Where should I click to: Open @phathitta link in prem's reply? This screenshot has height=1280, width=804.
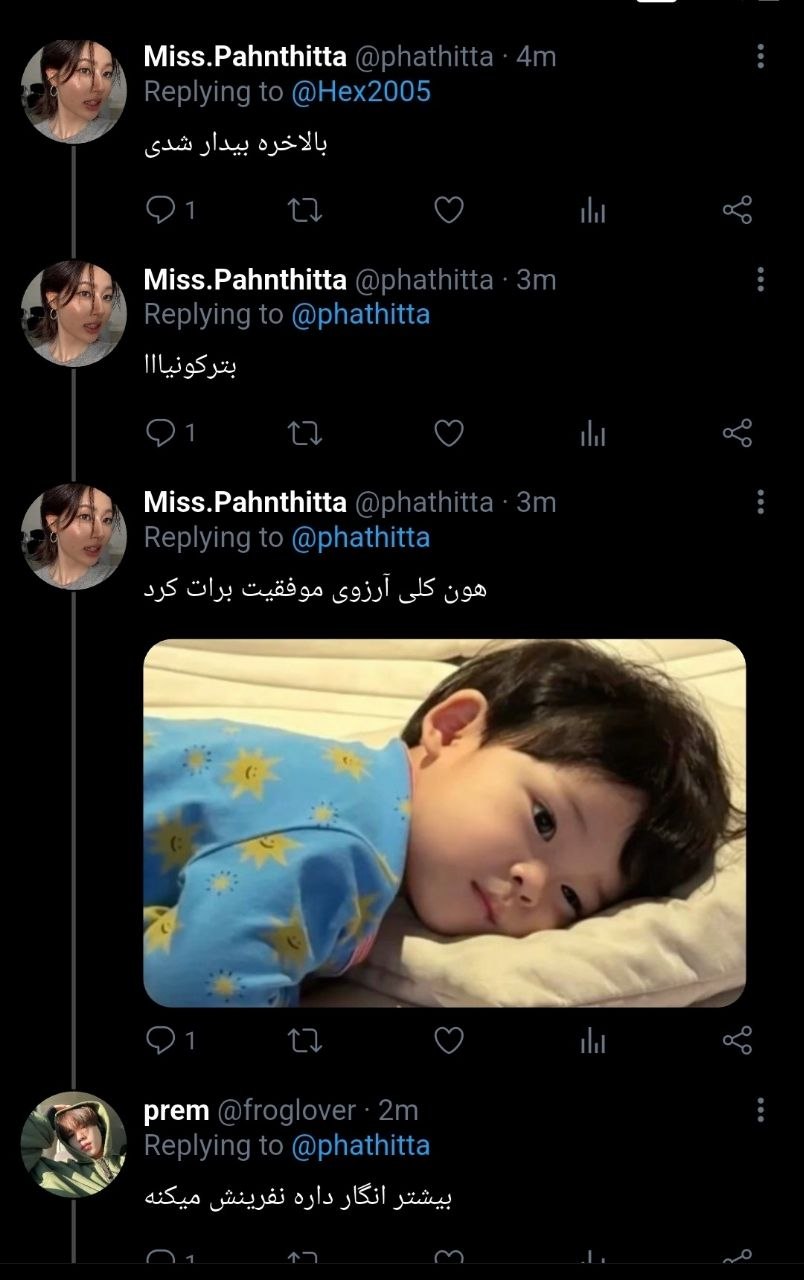pyautogui.click(x=361, y=1145)
